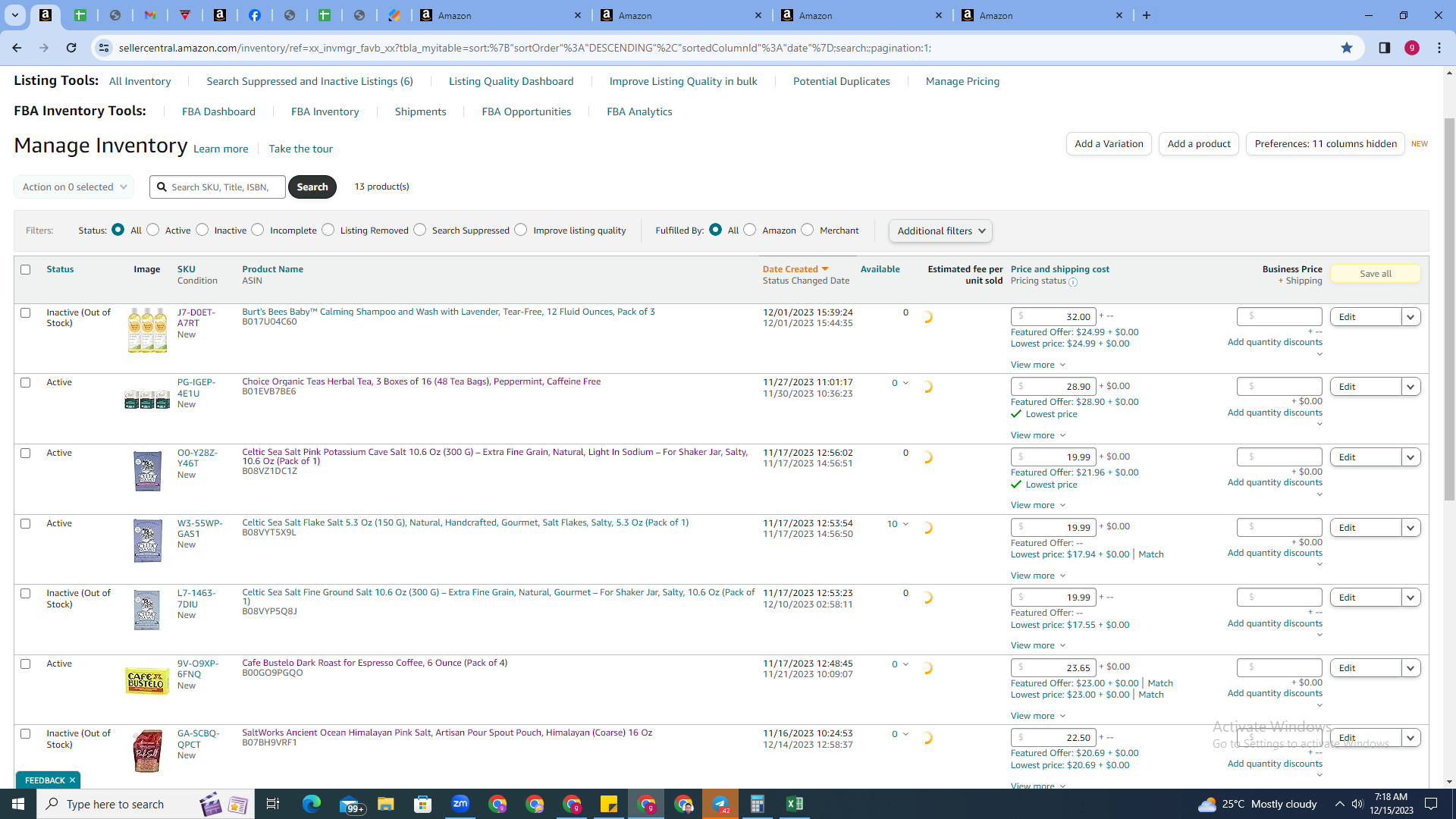Select the Search Suppressed status filter

click(420, 230)
